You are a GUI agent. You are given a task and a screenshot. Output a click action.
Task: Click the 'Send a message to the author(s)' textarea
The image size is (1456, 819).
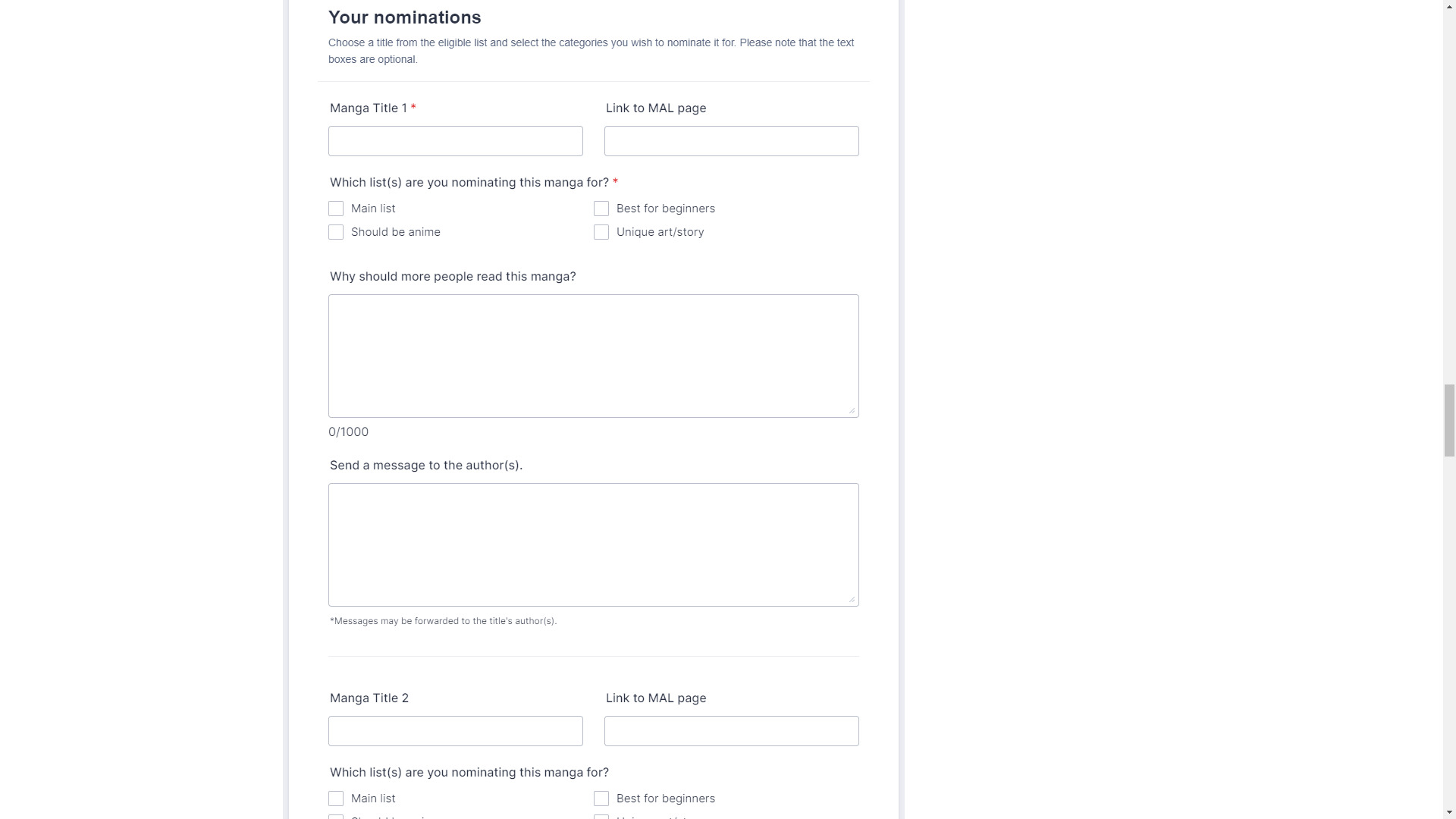pos(593,544)
